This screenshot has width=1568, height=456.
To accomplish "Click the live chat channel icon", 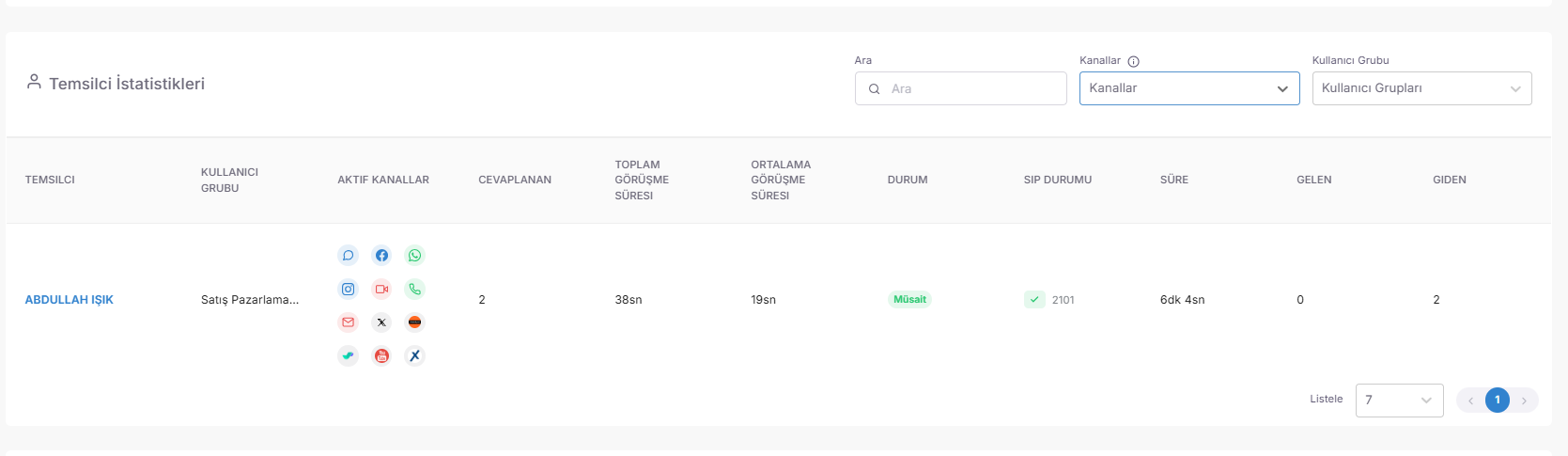I will tap(348, 256).
